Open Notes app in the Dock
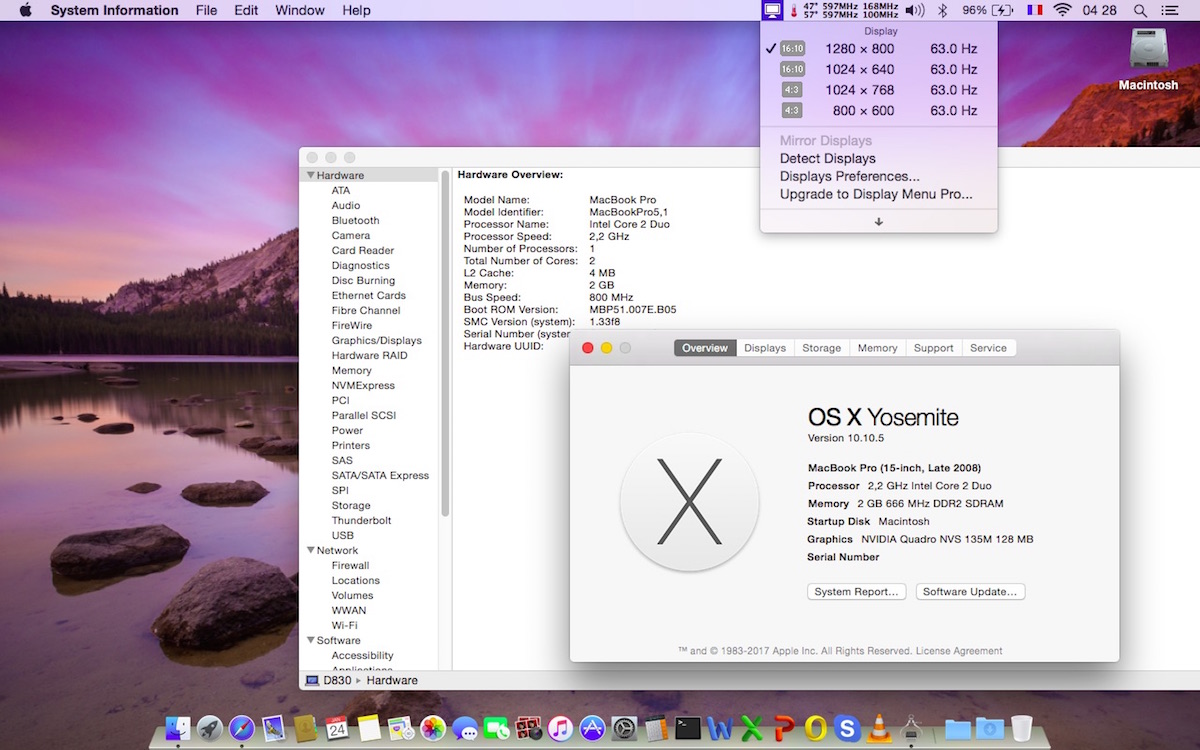Screen dimensions: 1200x750 368,729
